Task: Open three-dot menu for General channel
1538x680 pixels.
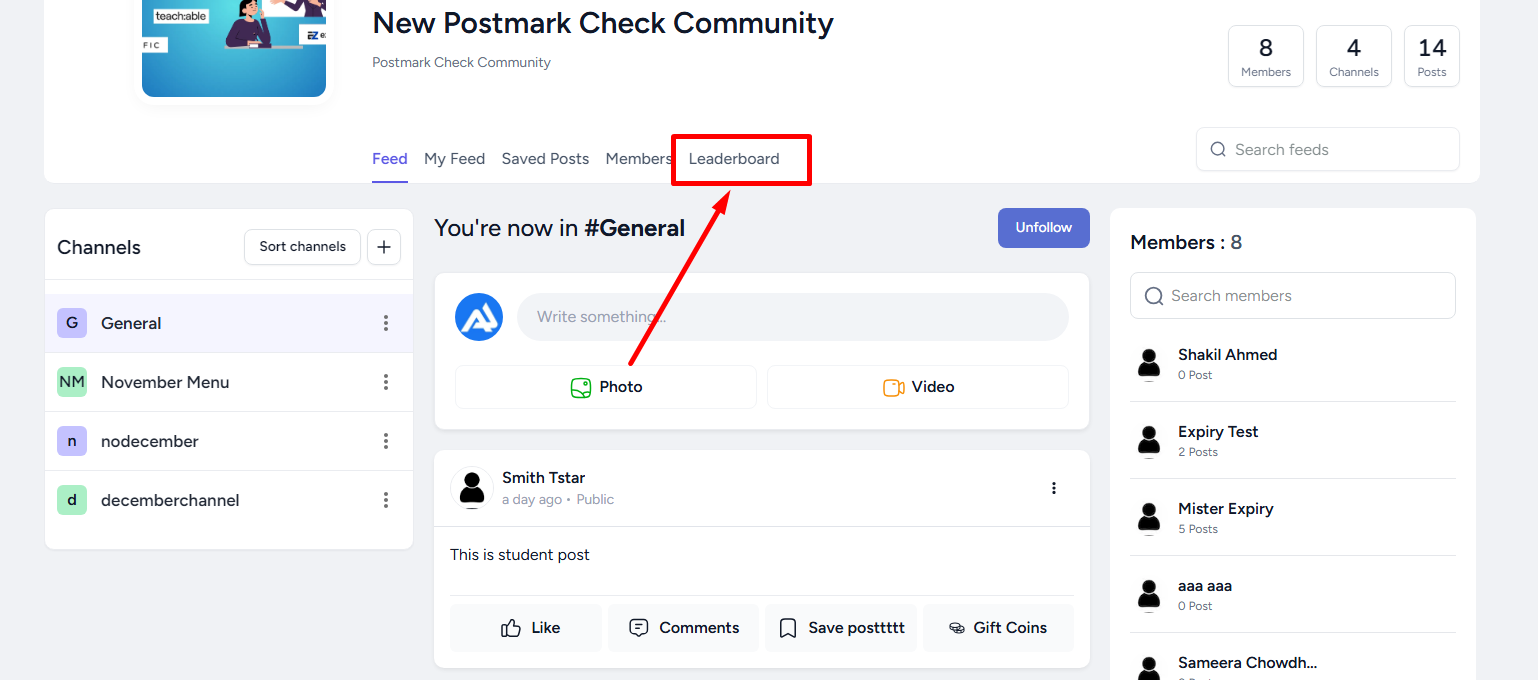Action: coord(386,323)
